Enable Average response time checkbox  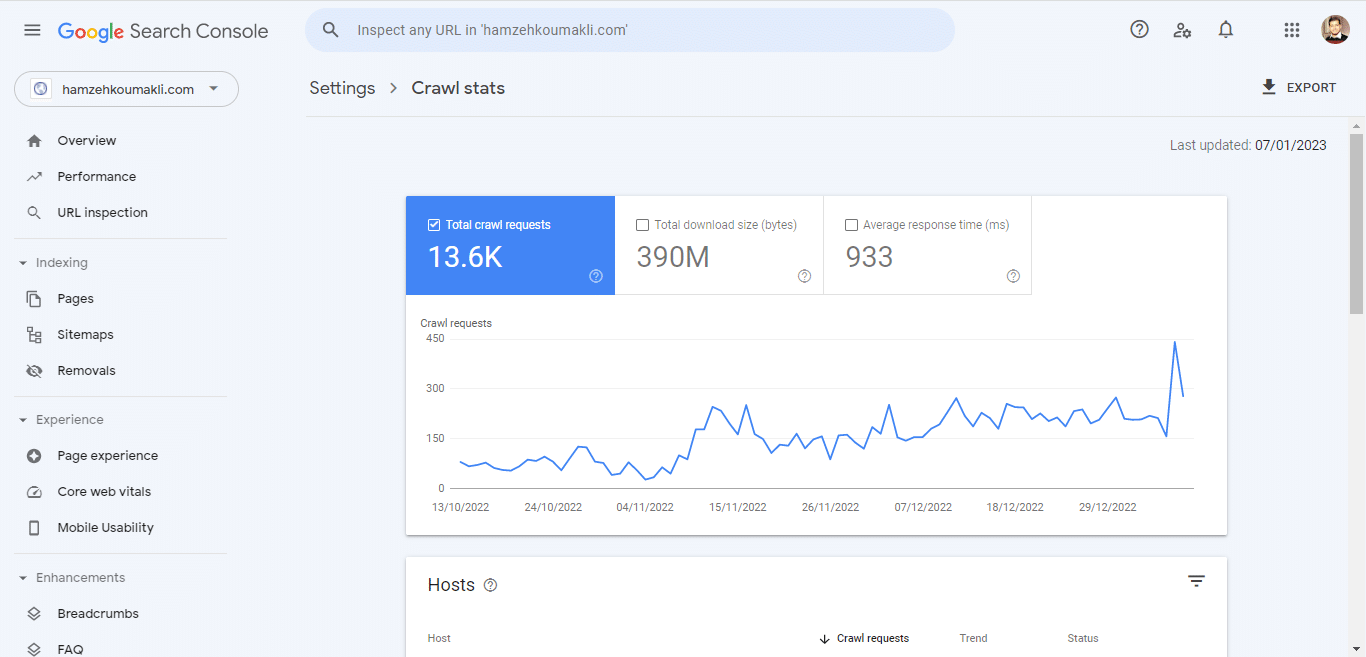point(851,225)
